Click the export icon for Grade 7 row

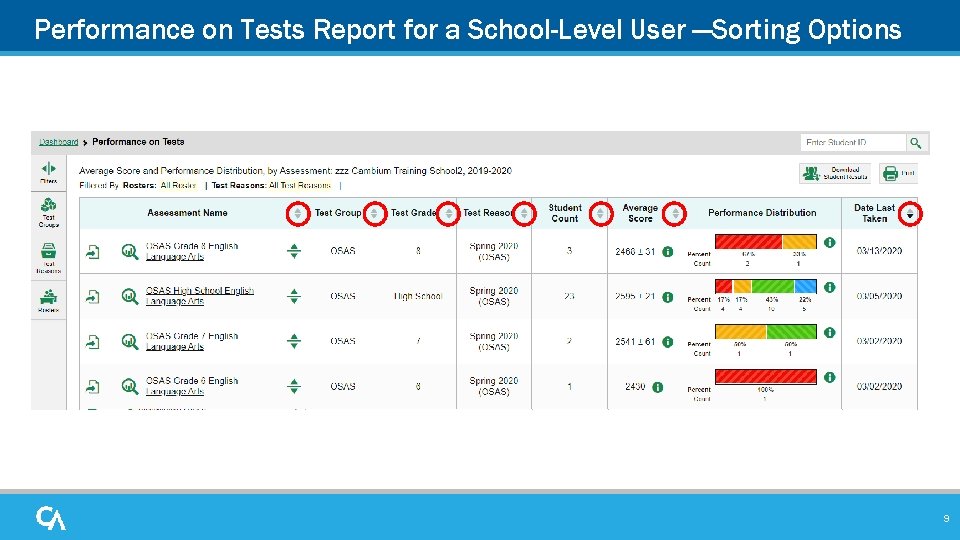[92, 342]
